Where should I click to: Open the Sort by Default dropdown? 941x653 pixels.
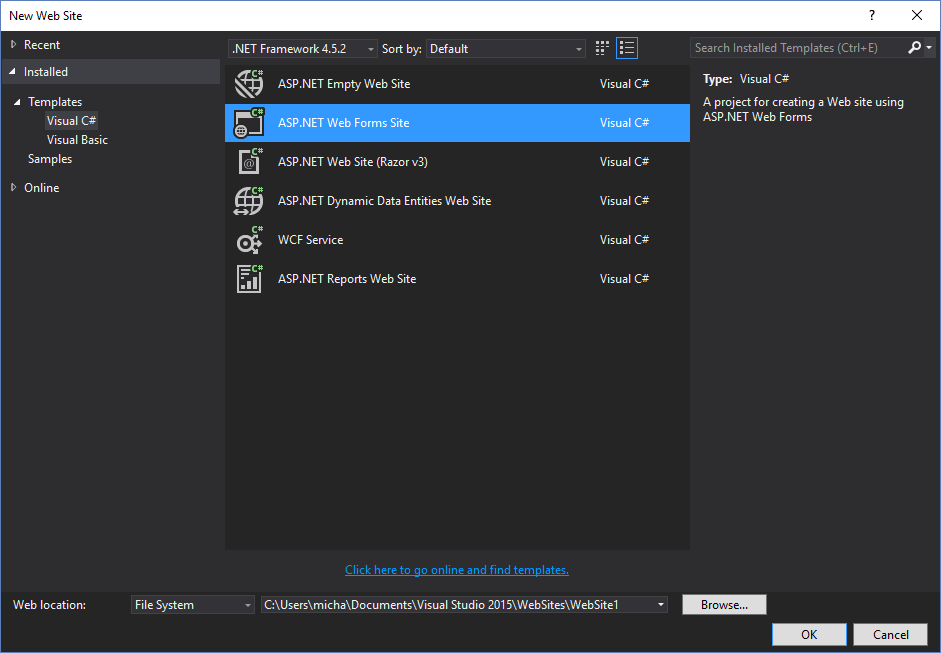(505, 49)
